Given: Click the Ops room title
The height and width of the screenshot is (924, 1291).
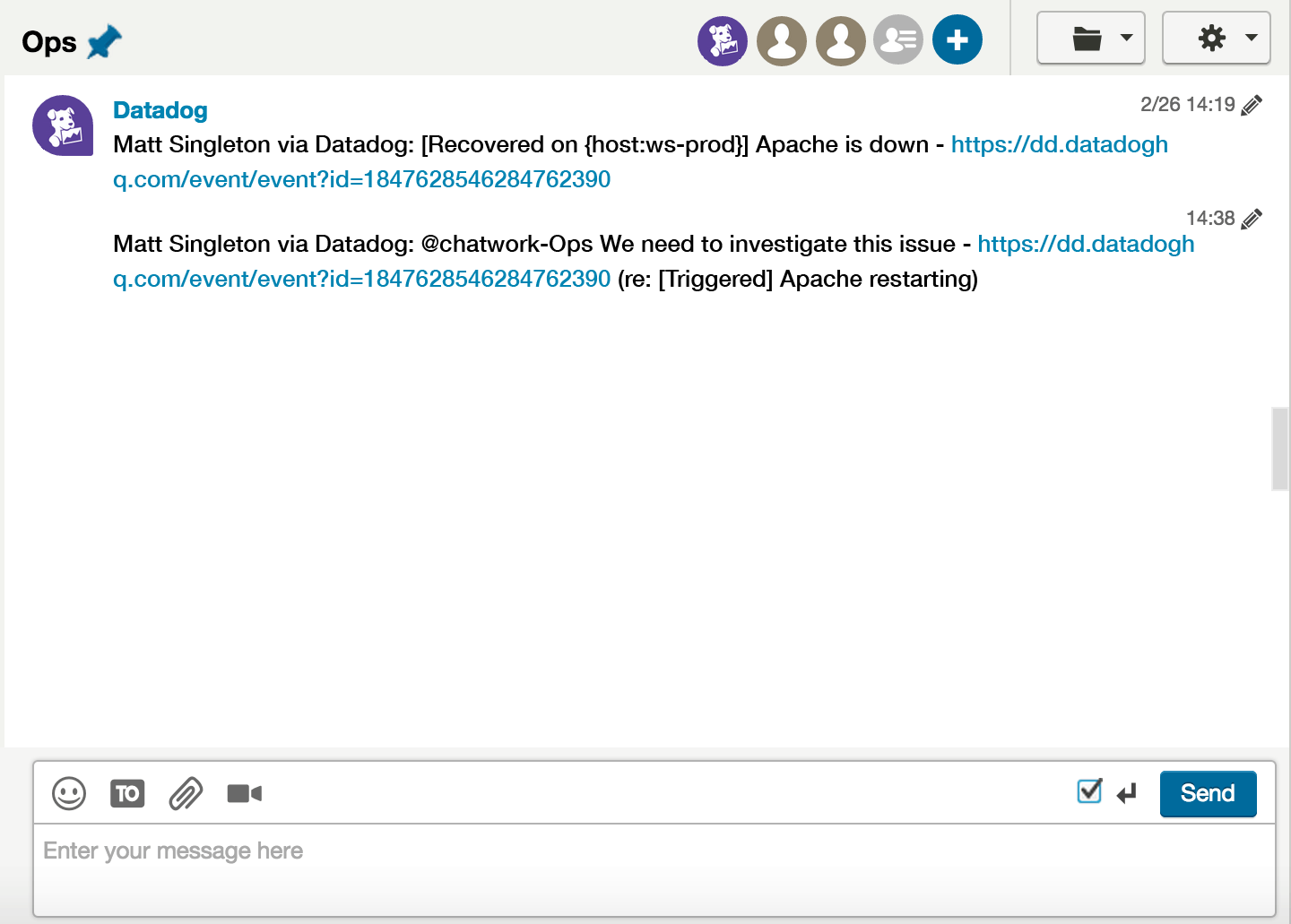Looking at the screenshot, I should (50, 40).
